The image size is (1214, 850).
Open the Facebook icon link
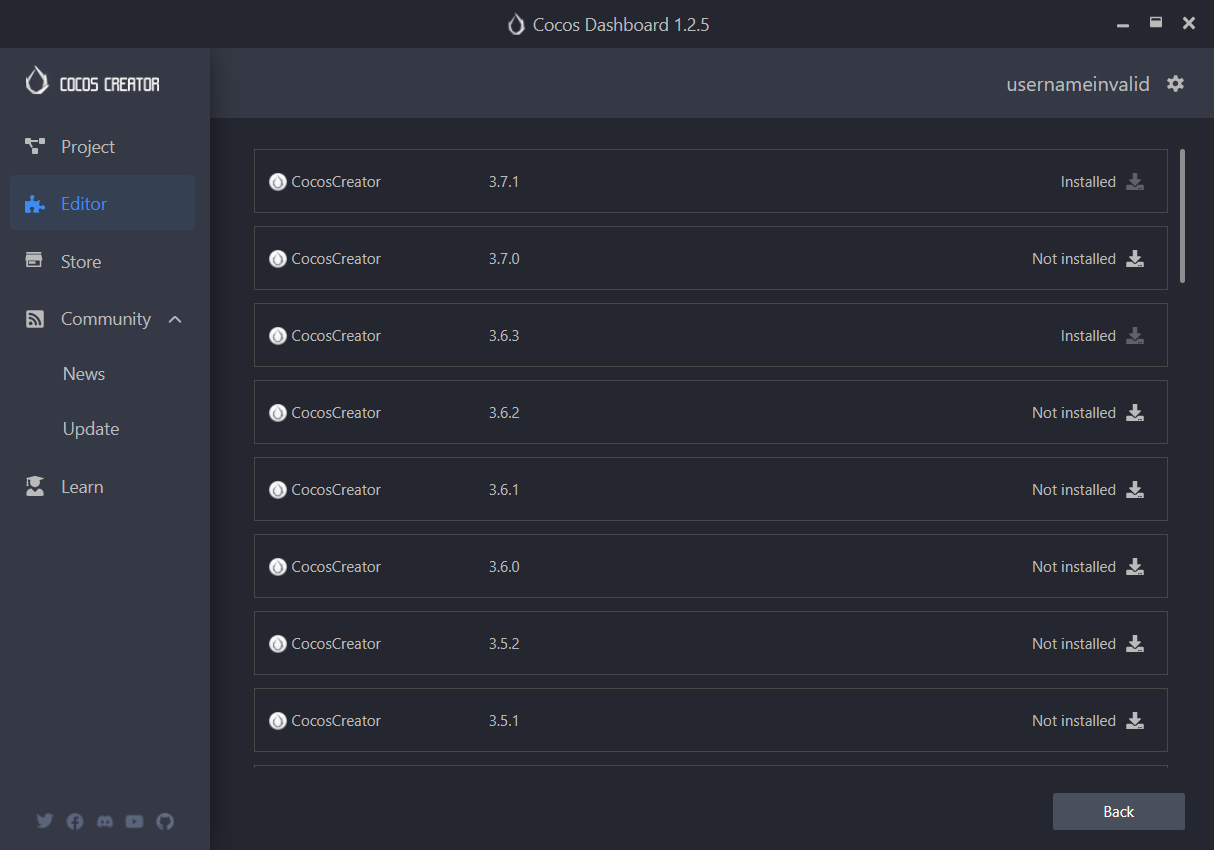pos(75,821)
